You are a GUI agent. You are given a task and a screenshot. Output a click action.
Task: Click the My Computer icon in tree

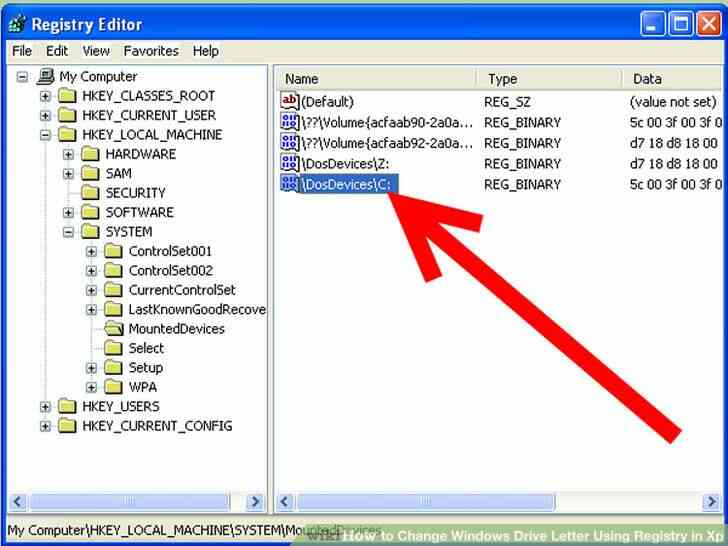(x=46, y=76)
